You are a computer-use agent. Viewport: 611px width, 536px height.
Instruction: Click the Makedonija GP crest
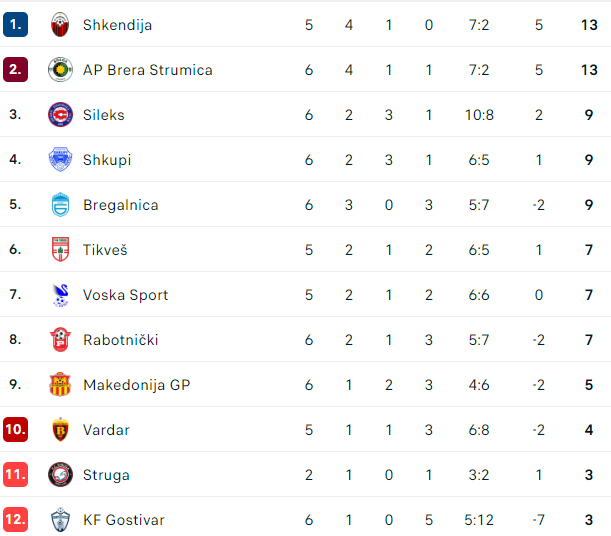pyautogui.click(x=60, y=384)
